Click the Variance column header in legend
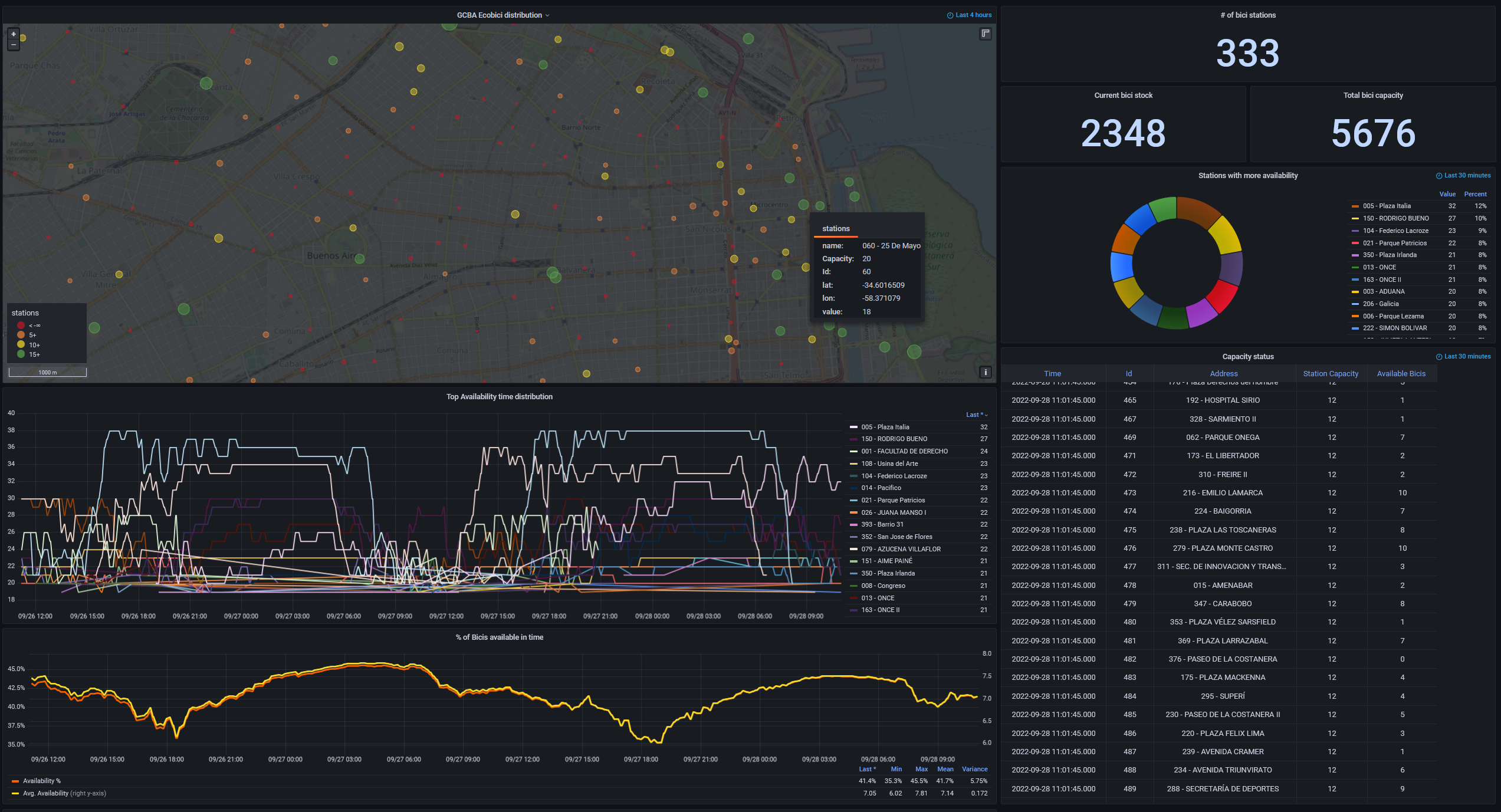Screen dimensions: 1501x812 point(974,770)
